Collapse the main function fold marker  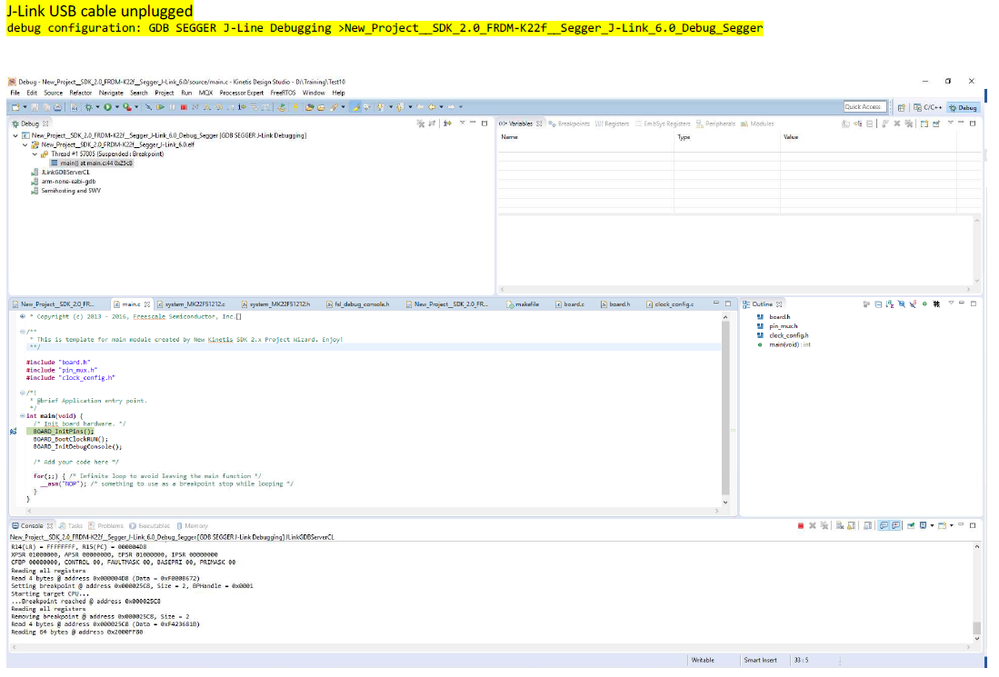click(22, 416)
